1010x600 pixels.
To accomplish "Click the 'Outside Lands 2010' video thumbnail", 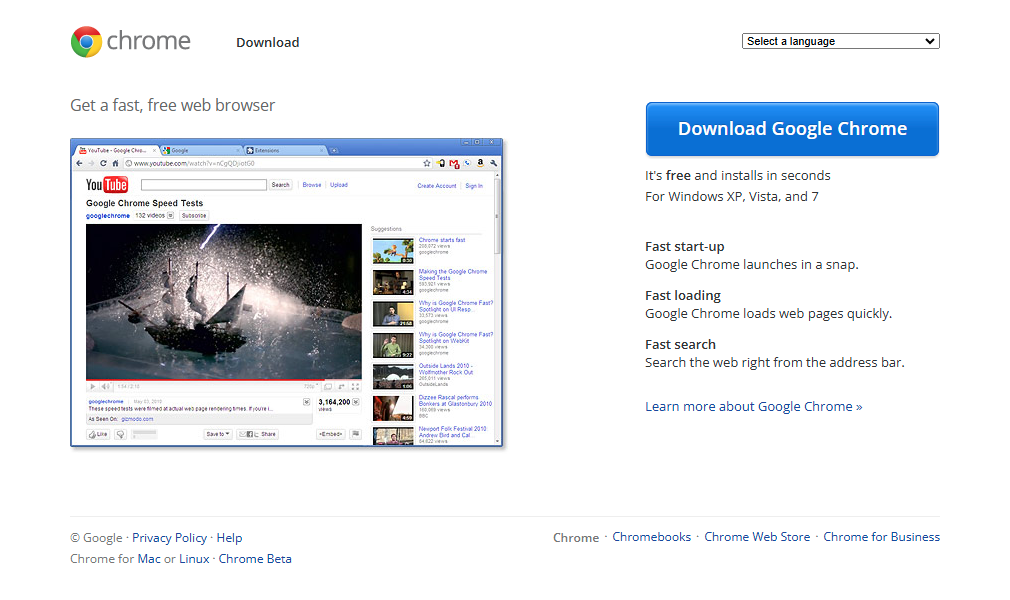I will [393, 377].
